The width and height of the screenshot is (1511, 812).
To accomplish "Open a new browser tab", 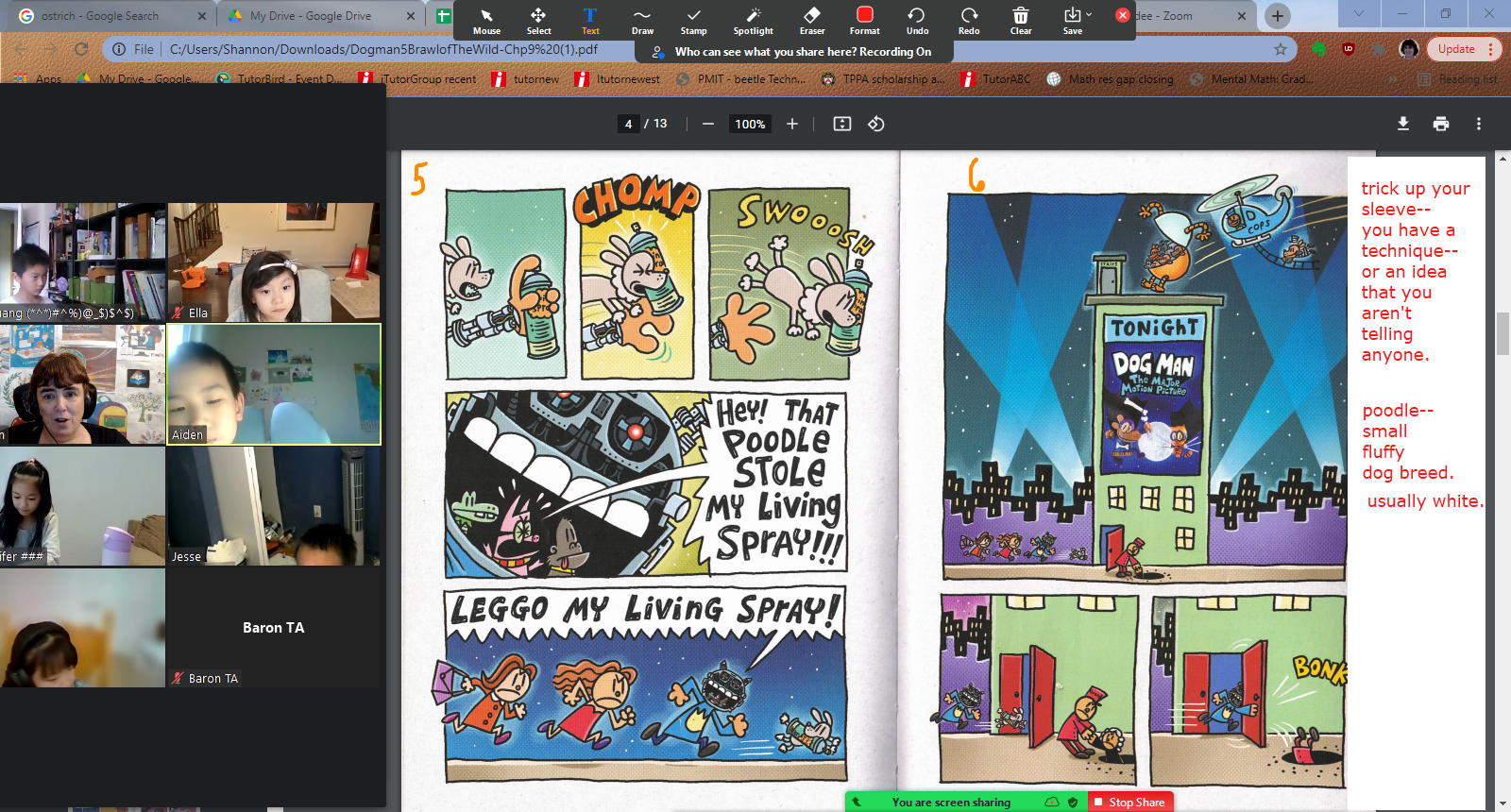I will 1277,16.
